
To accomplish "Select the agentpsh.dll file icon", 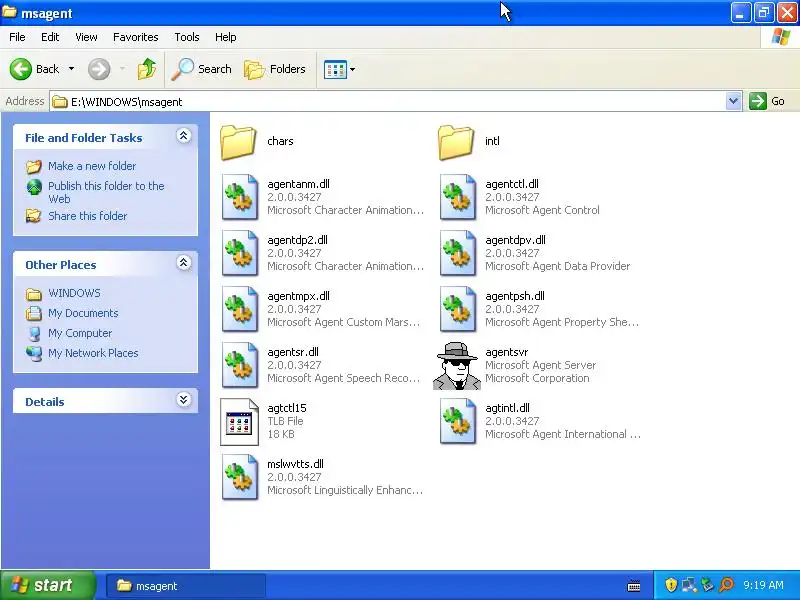I will (458, 309).
